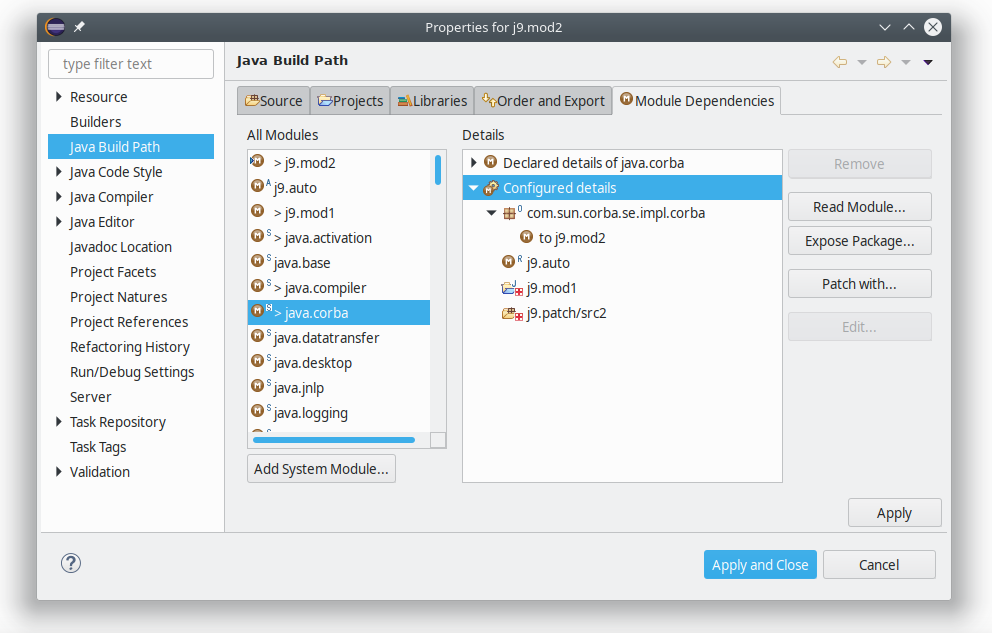Click the read-module icon for j9.auto in Details
The height and width of the screenshot is (633, 992).
click(x=509, y=261)
